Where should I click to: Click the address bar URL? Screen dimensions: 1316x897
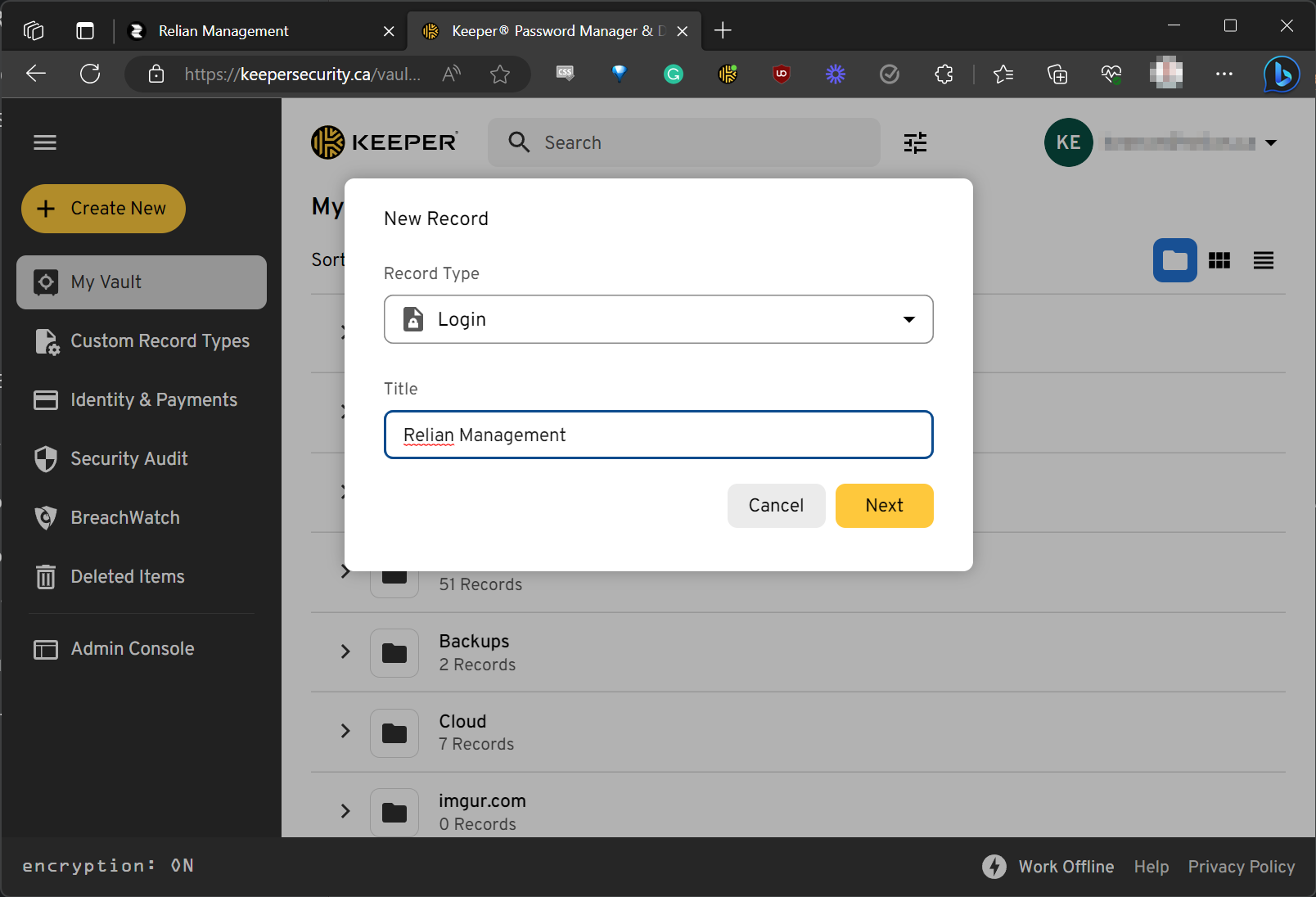(x=303, y=74)
